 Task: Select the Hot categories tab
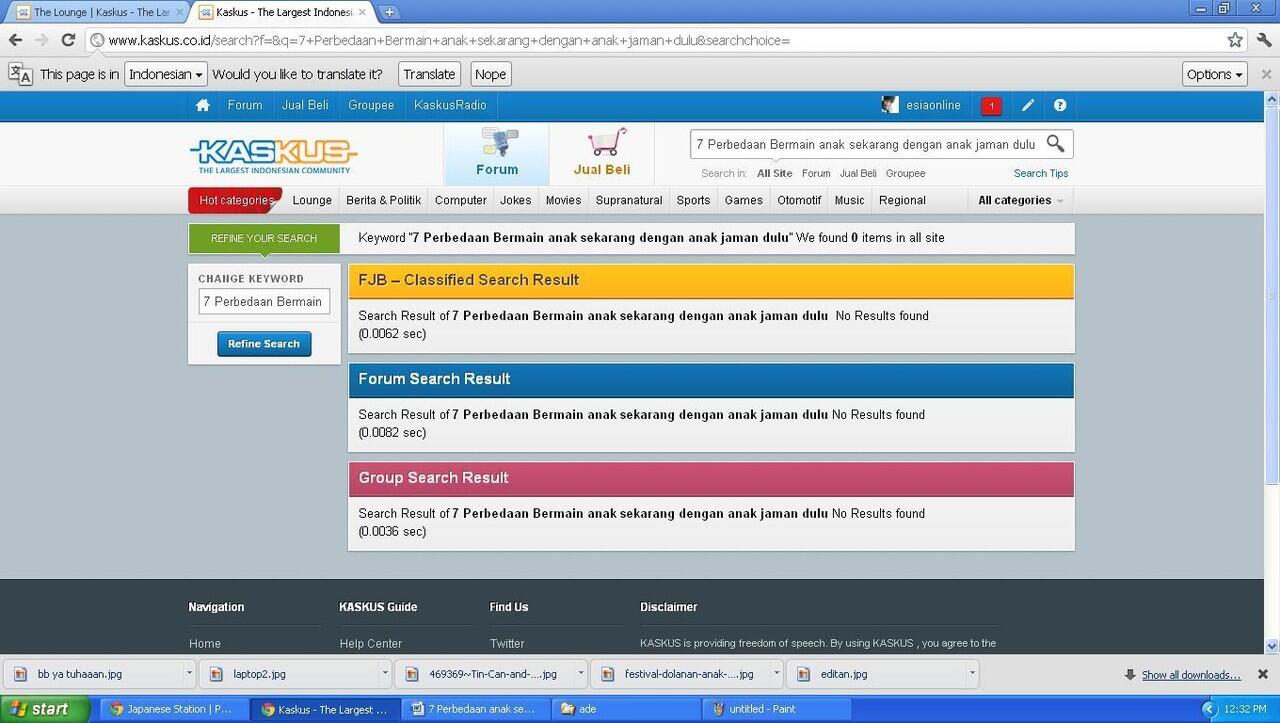point(236,200)
